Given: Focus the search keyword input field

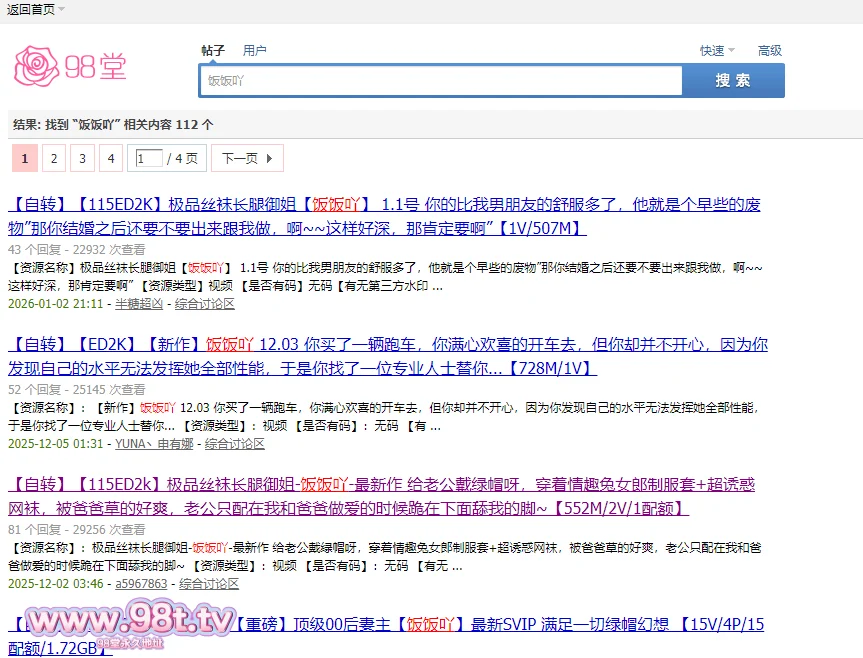Looking at the screenshot, I should coord(440,81).
